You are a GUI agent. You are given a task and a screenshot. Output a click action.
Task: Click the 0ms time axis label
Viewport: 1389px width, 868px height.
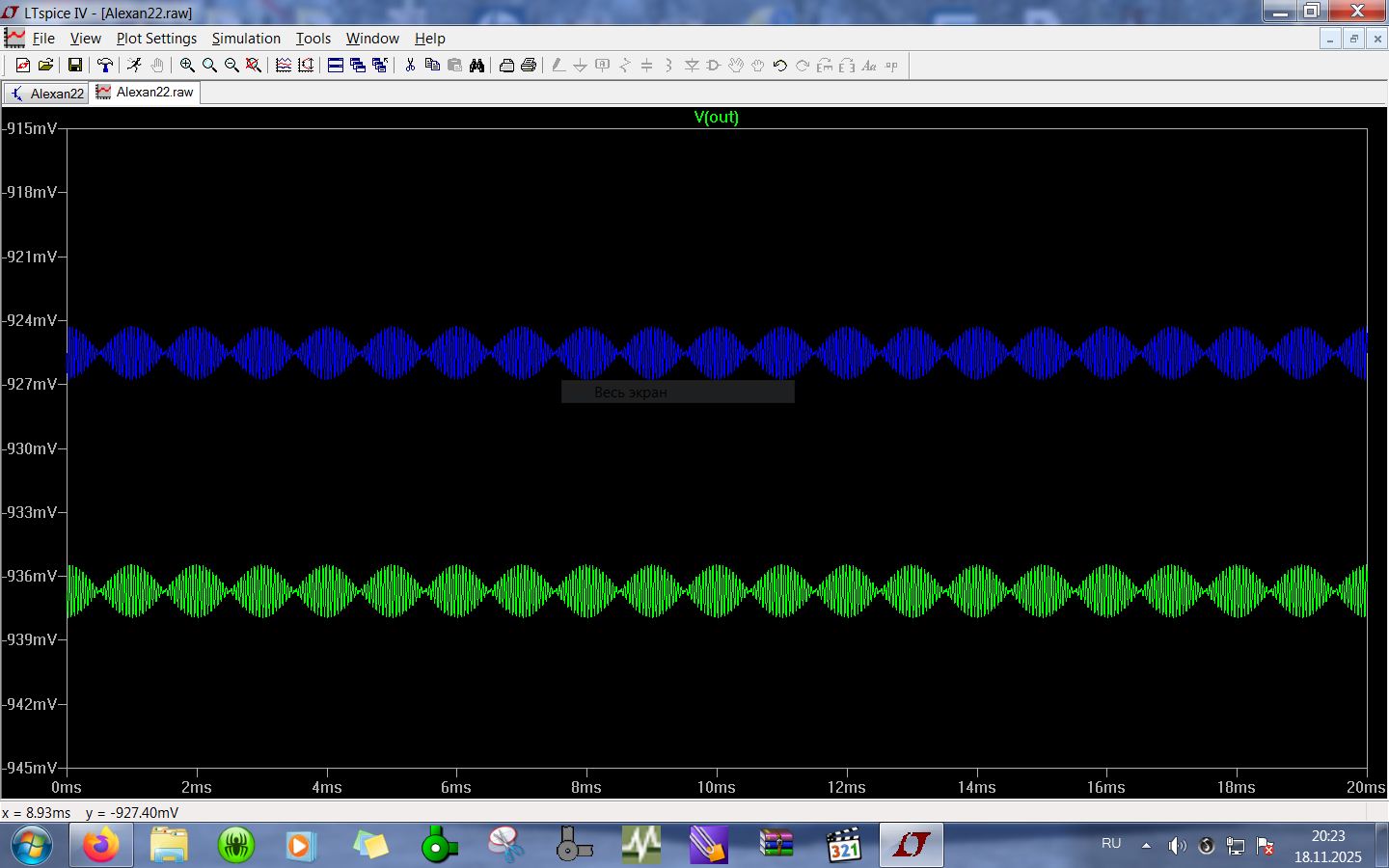coord(67,788)
